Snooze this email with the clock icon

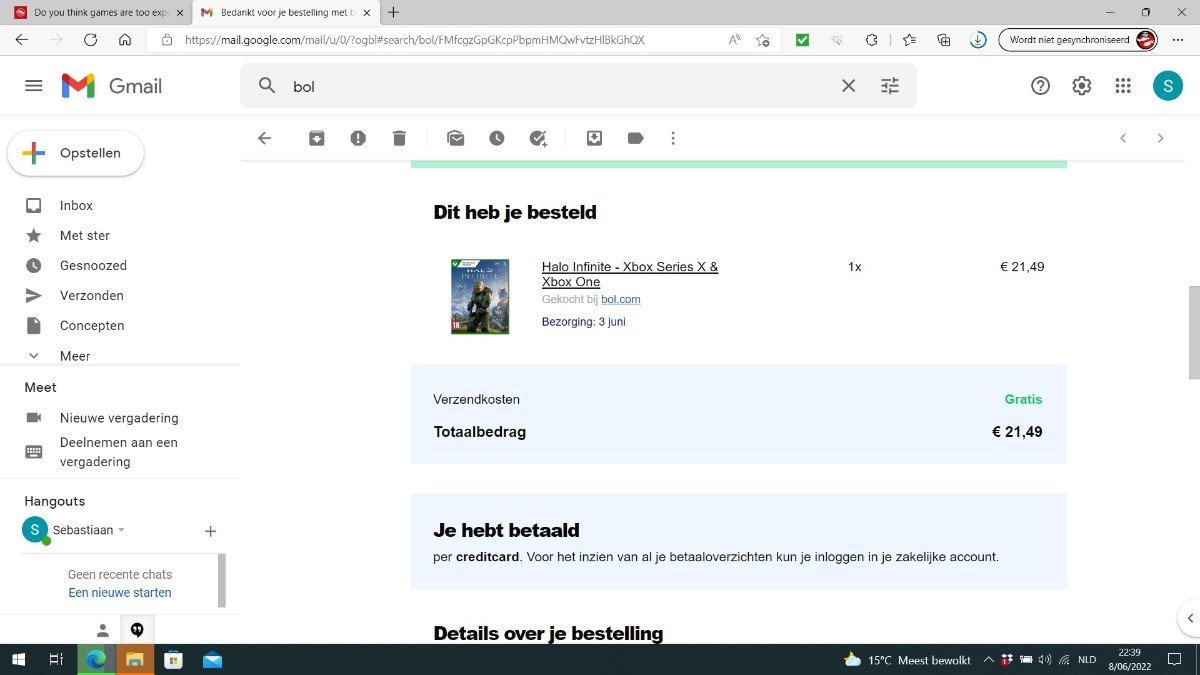(x=497, y=138)
